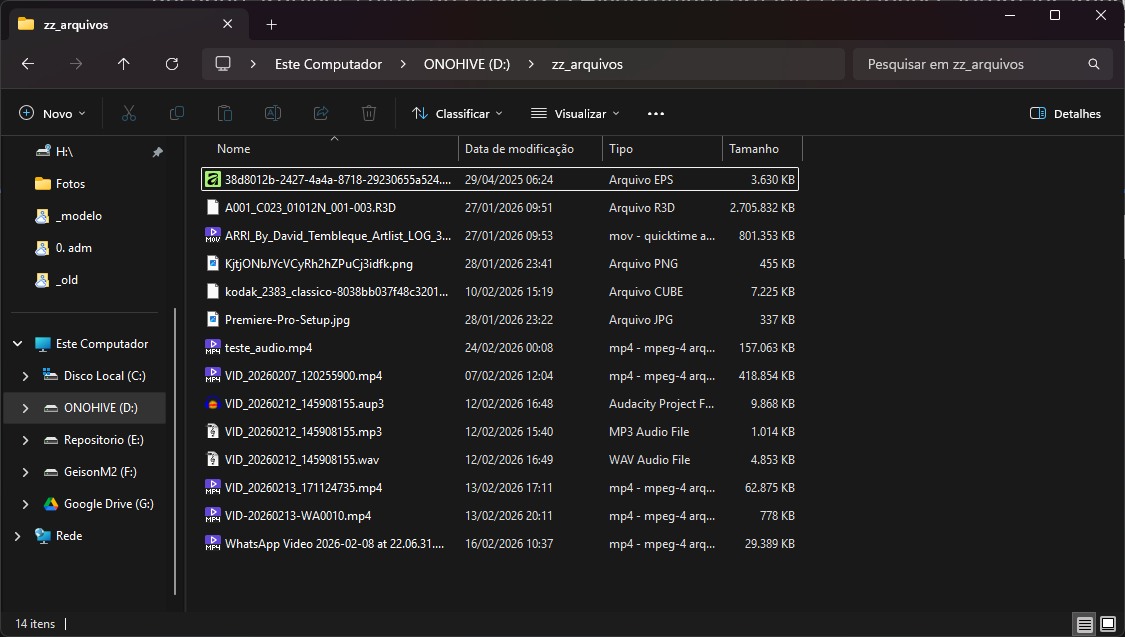This screenshot has height=637, width=1125.
Task: Click the Pesquisar em zz_arquivos search field
Action: point(970,64)
